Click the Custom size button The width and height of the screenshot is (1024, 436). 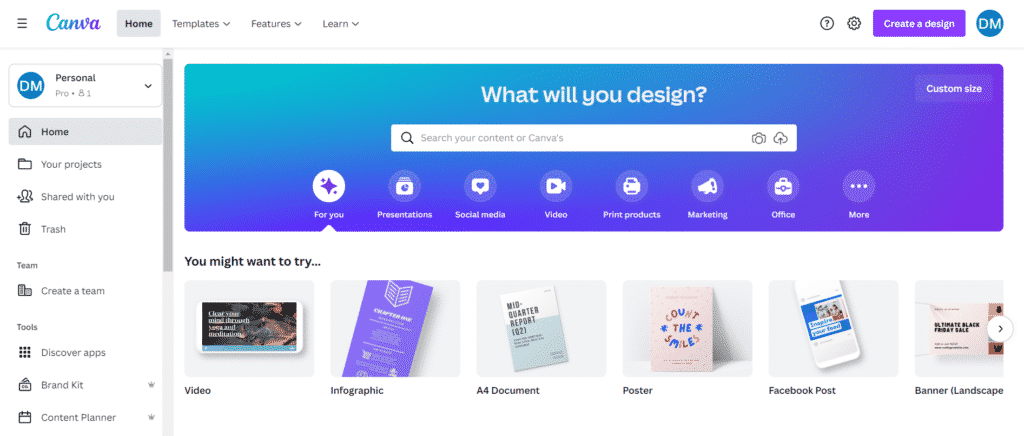click(x=953, y=89)
